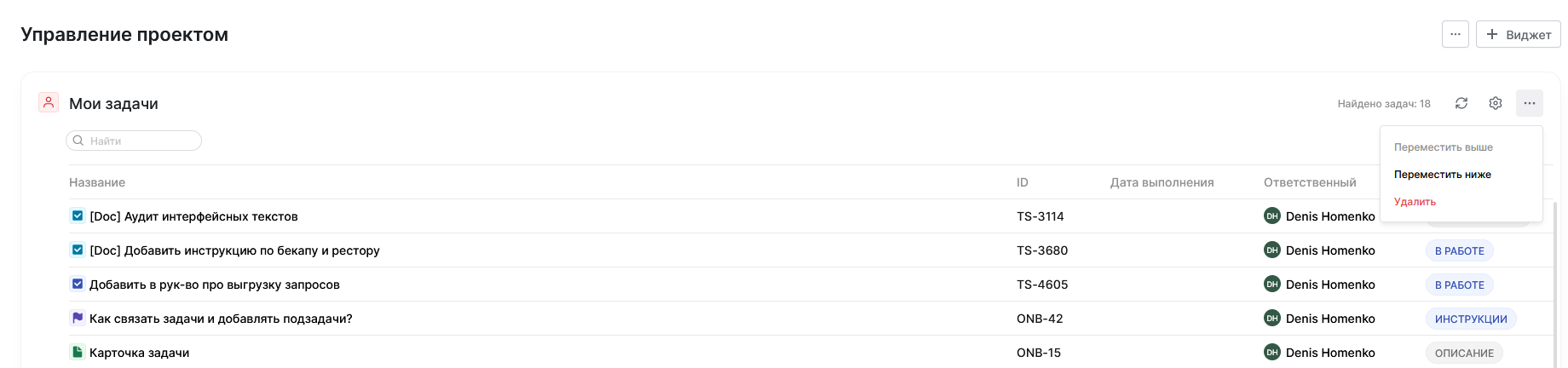Viewport: 1568px width, 368px height.
Task: Click the Виджет add button
Action: (1519, 35)
